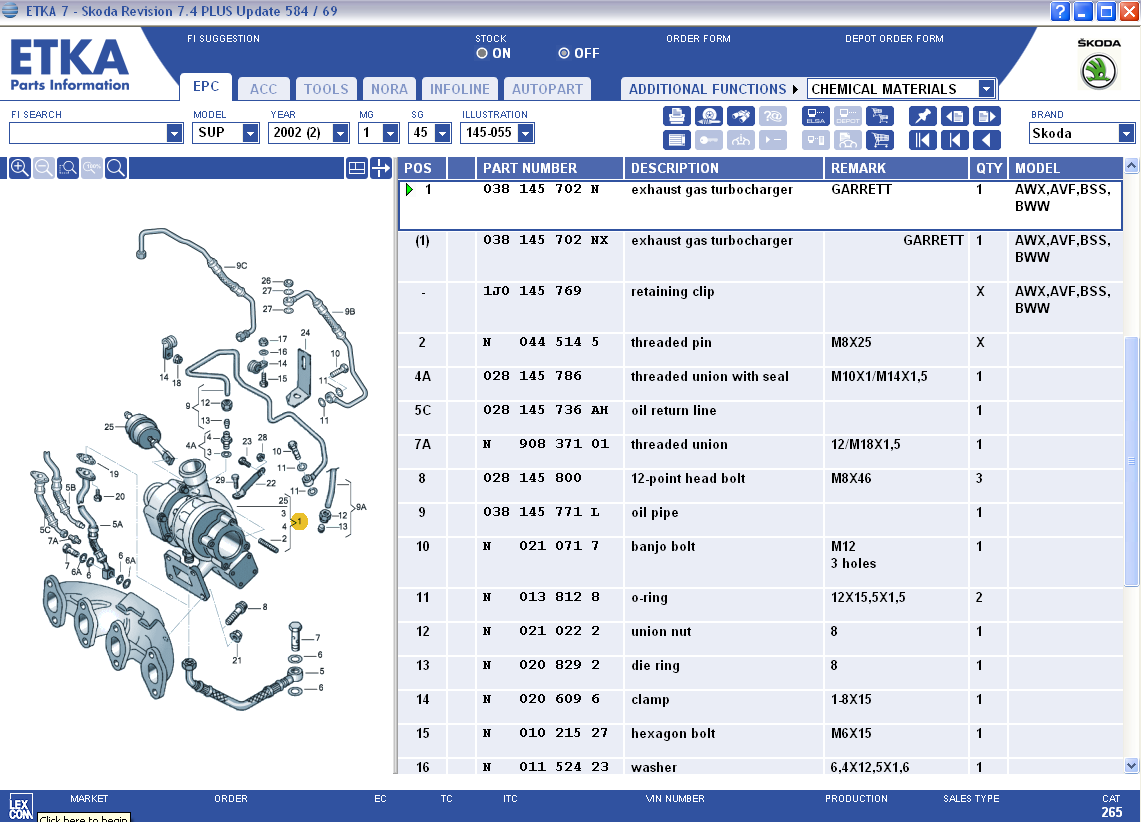Click the zoom-to-selection magnifier icon
Viewport: 1141px width, 822px height.
click(x=68, y=168)
